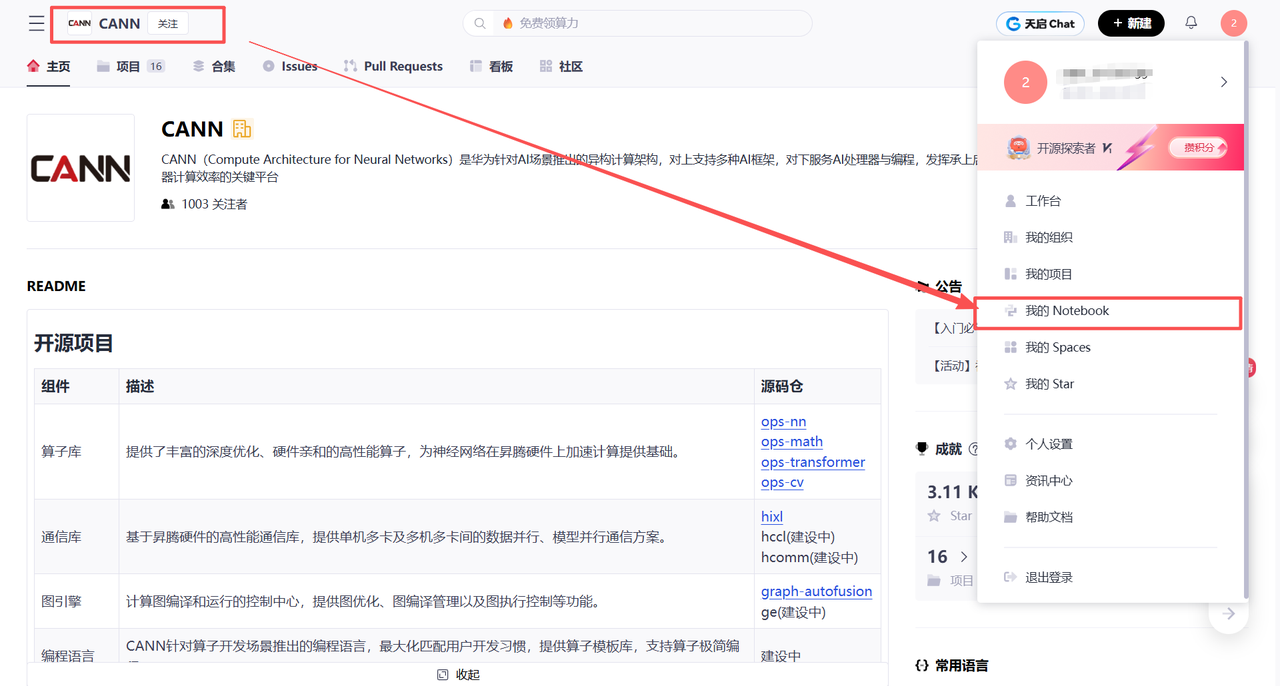The image size is (1280, 686).
Task: Switch to the 社区 tab
Action: click(x=561, y=66)
